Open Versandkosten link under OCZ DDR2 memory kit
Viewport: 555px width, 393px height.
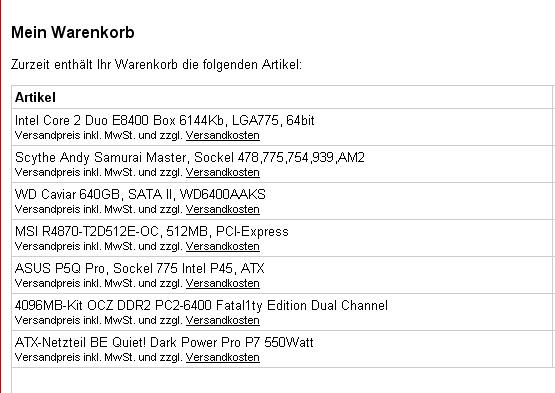tap(223, 320)
